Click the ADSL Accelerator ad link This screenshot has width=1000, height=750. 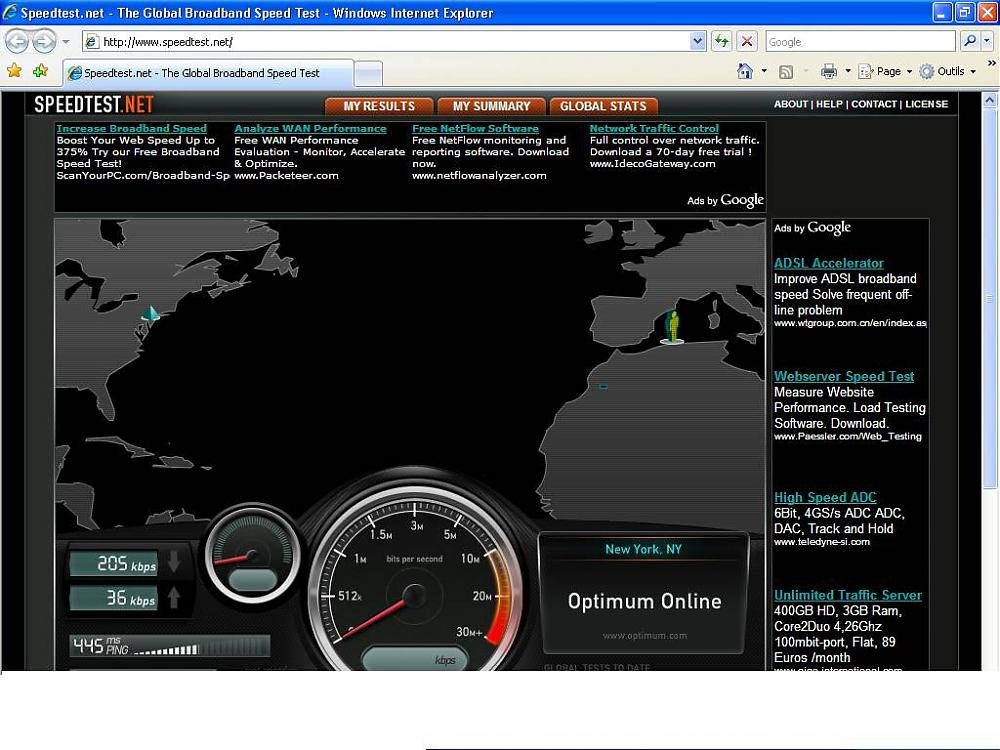tap(829, 263)
